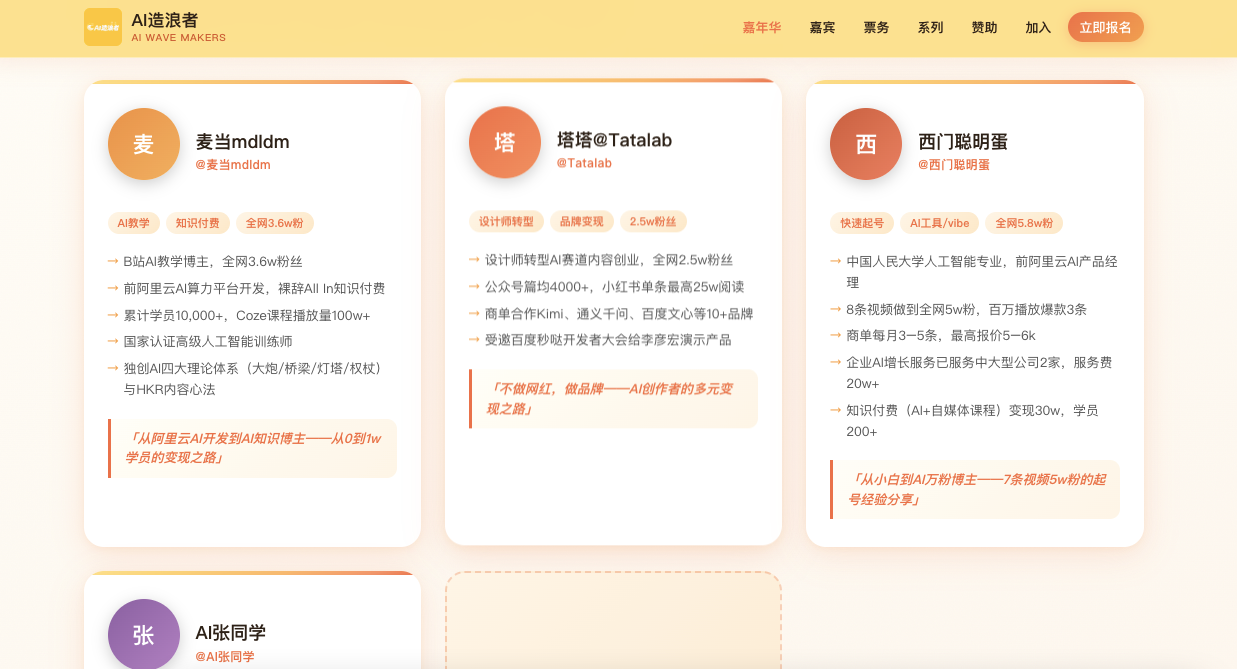1237x669 pixels.
Task: Open the 嘉年华 nav item
Action: pyautogui.click(x=762, y=27)
